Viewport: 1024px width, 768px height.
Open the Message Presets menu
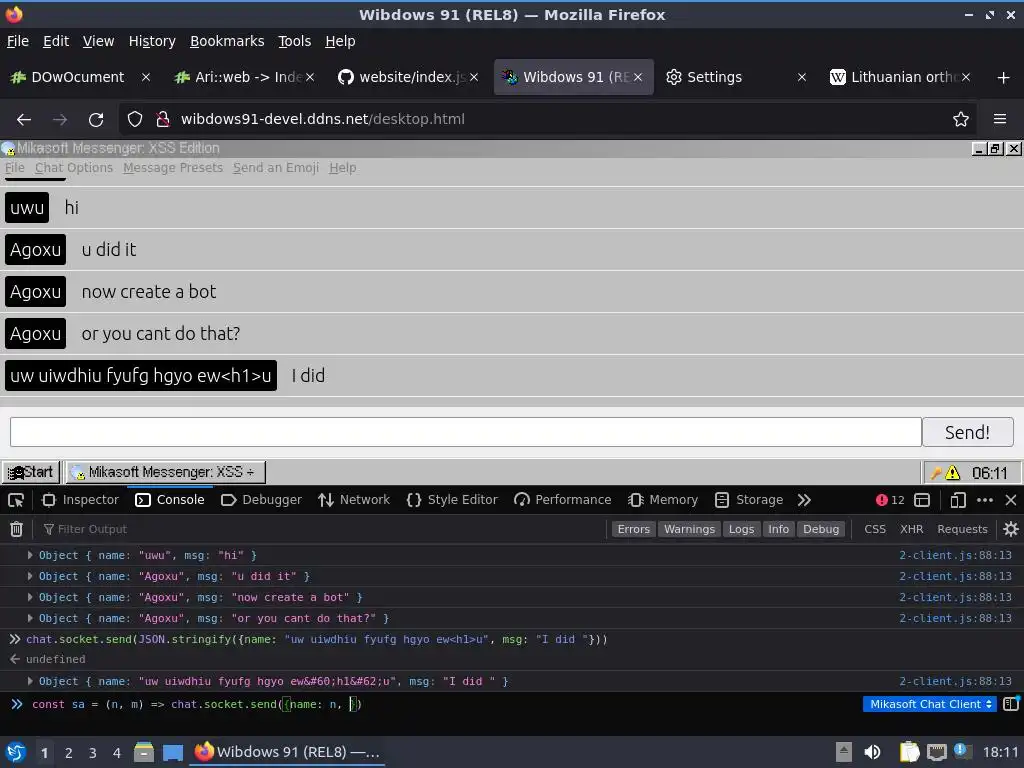click(173, 168)
